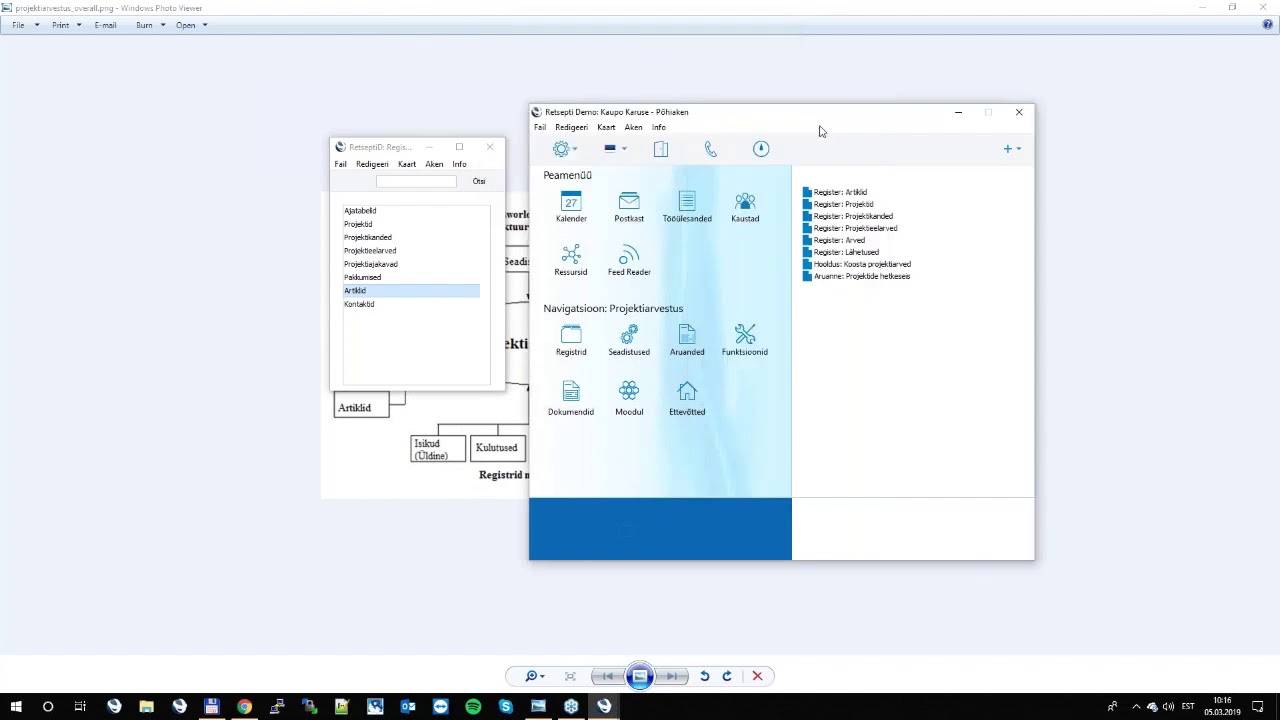
Task: Play the slide show in Photo Viewer
Action: tap(640, 676)
